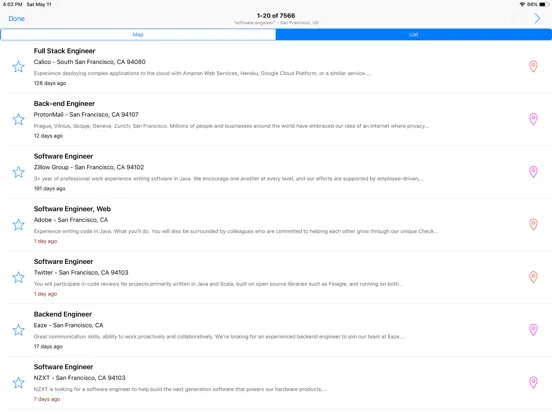The height and width of the screenshot is (414, 552).
Task: Tap location pin for Zillow Group job
Action: click(533, 171)
